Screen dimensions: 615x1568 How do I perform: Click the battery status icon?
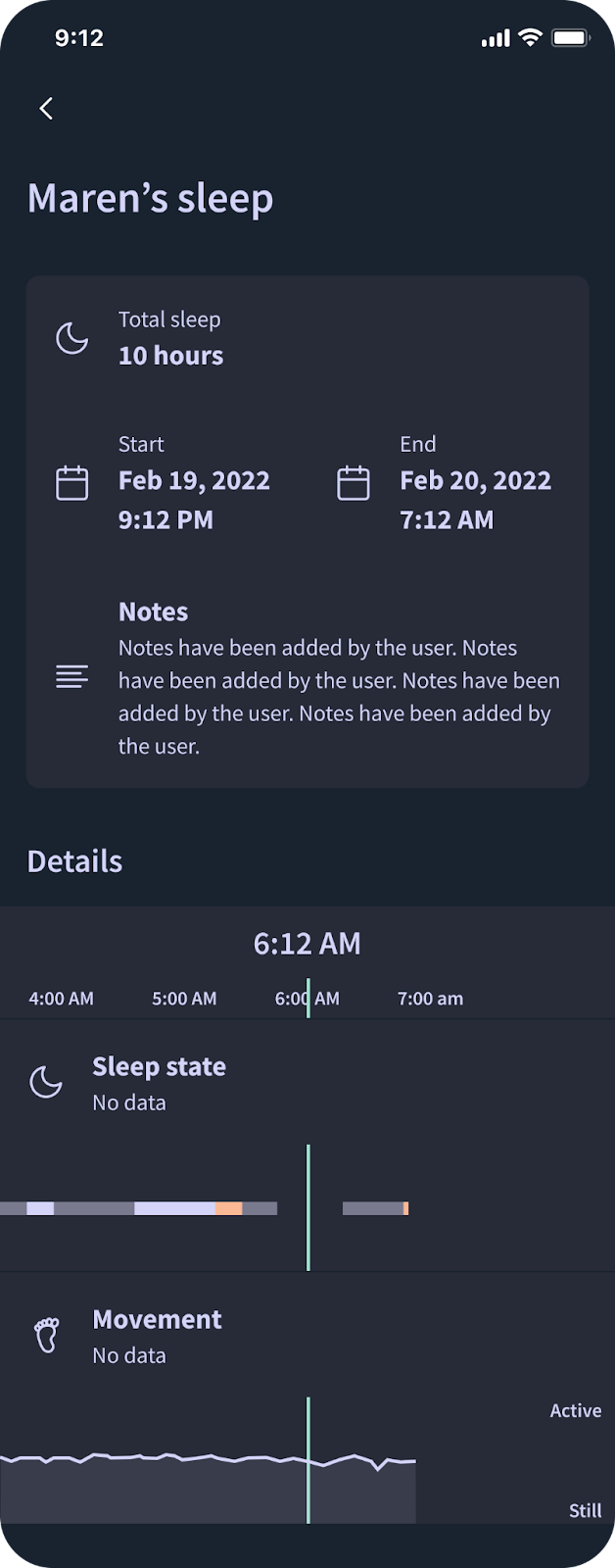point(570,38)
